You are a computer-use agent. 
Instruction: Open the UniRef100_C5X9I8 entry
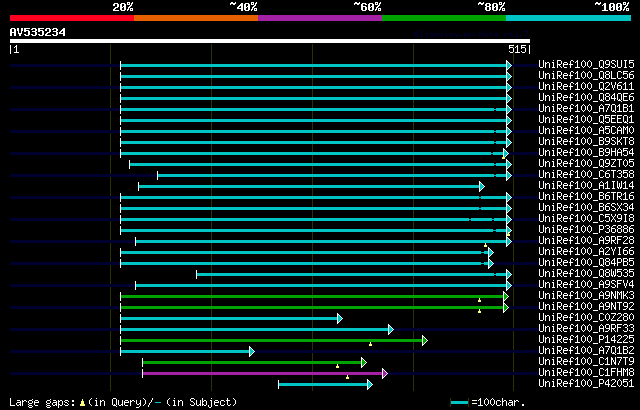click(x=586, y=219)
